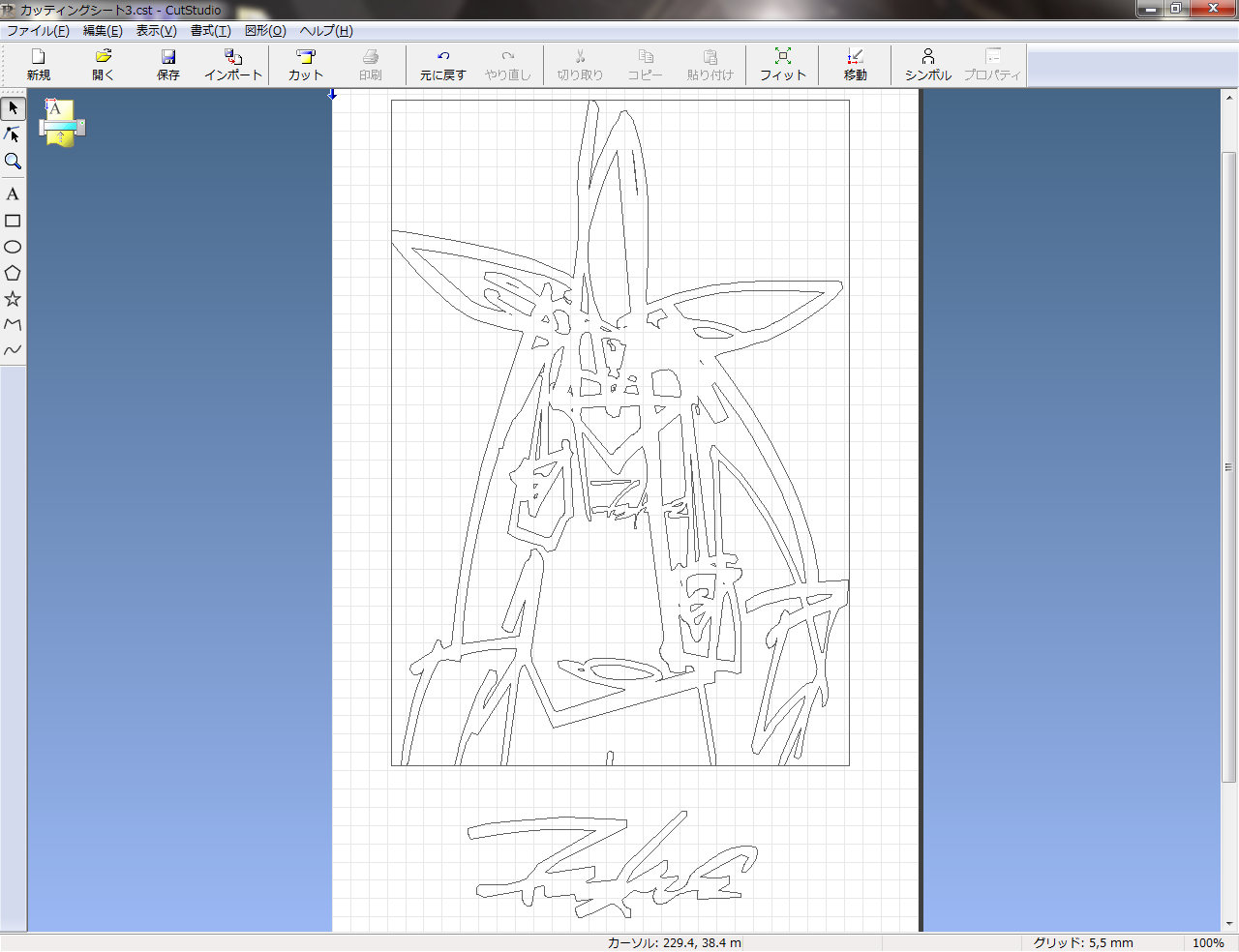Click the cursor coordinates in status bar
1239x952 pixels.
click(x=675, y=942)
